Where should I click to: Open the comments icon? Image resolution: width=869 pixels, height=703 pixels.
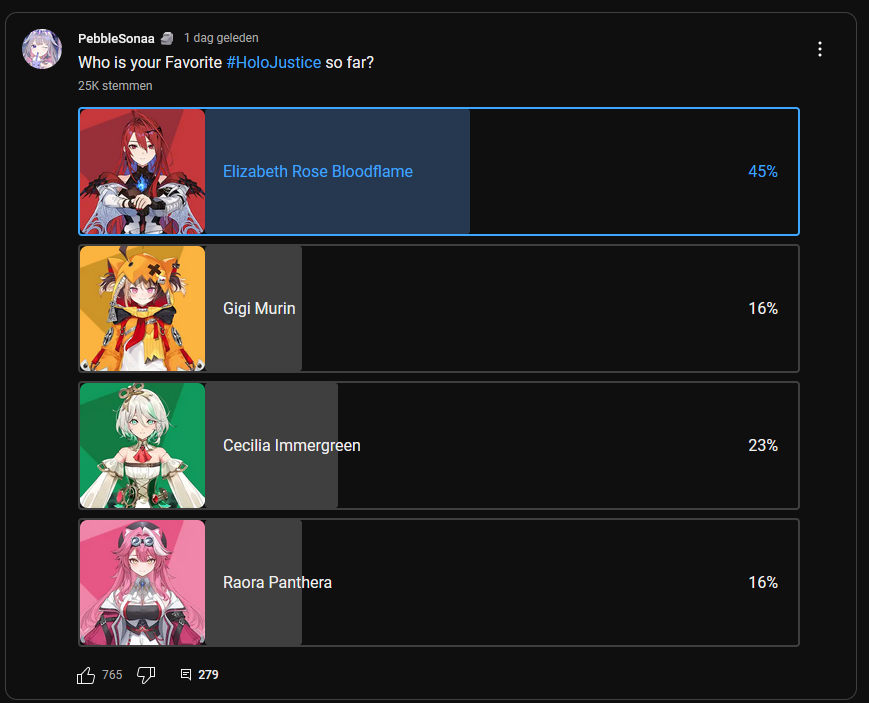186,675
